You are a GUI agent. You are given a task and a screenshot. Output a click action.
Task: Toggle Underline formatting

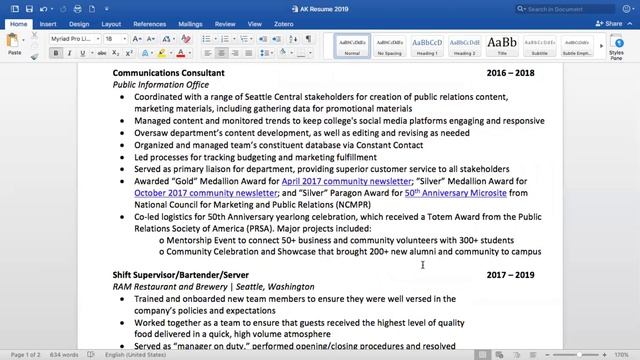tap(82, 53)
